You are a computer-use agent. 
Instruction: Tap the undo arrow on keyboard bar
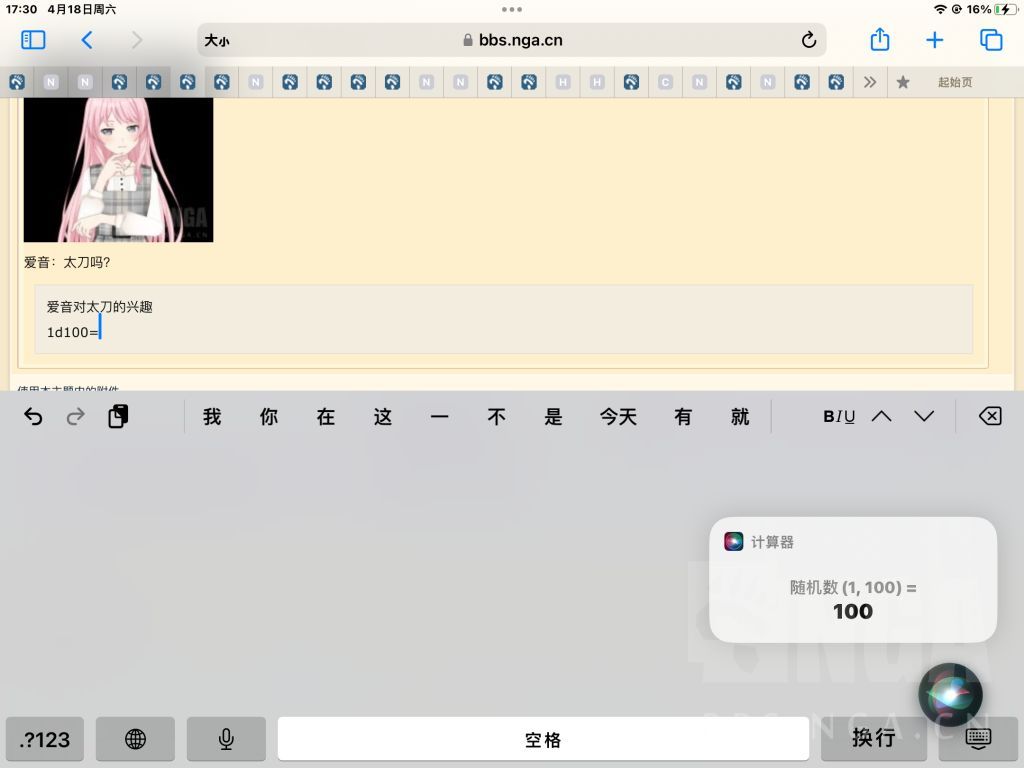click(33, 416)
